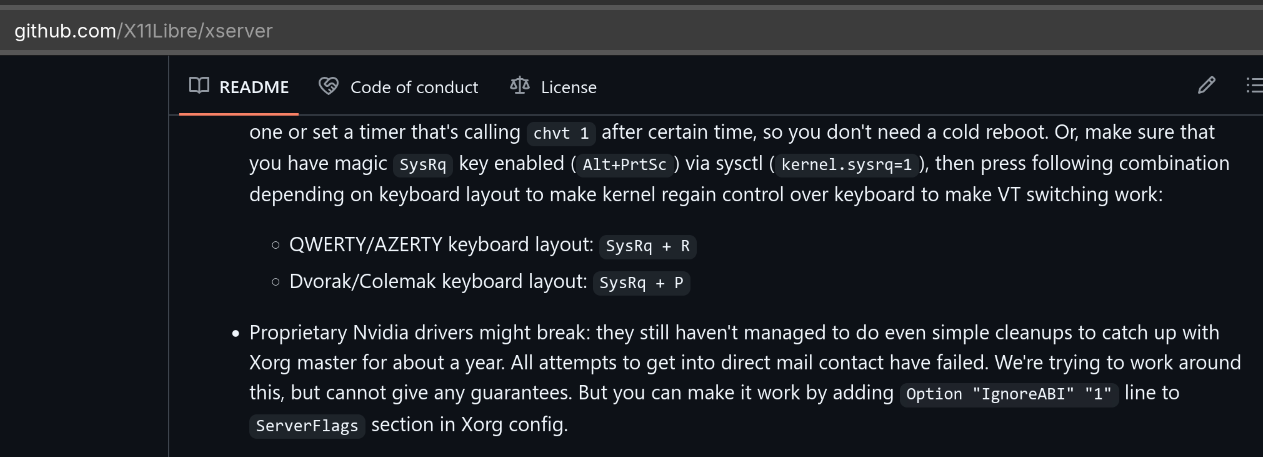The height and width of the screenshot is (457, 1263).
Task: Click the "ServerFlags" inline code
Action: 307,426
